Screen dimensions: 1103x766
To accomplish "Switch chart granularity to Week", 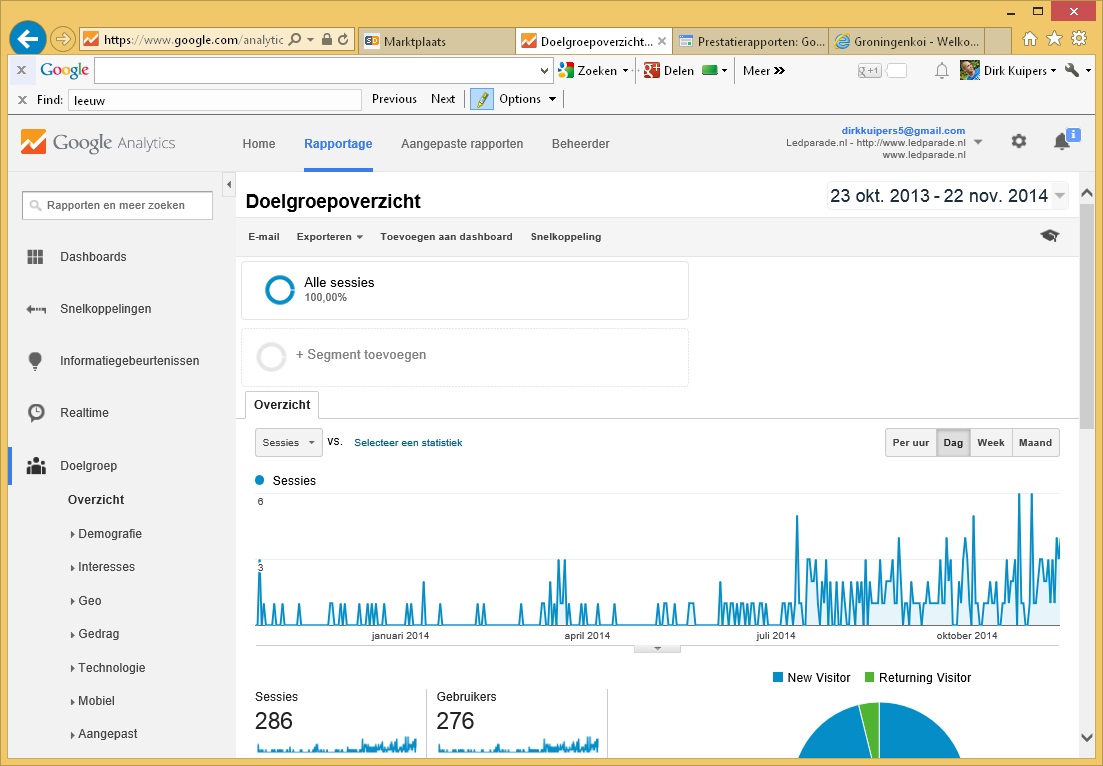I will [x=991, y=442].
